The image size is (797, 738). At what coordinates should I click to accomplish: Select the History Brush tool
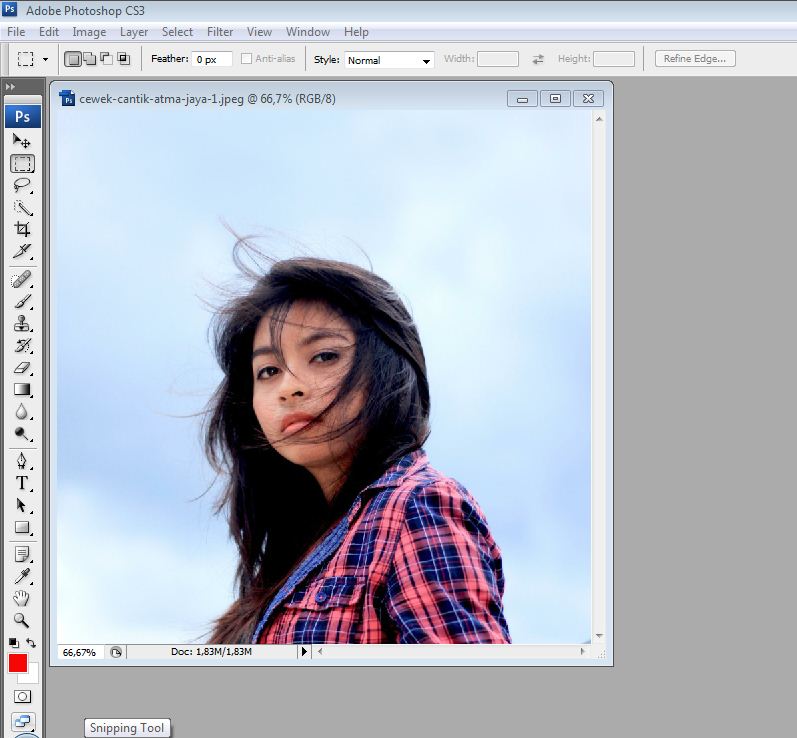[22, 346]
